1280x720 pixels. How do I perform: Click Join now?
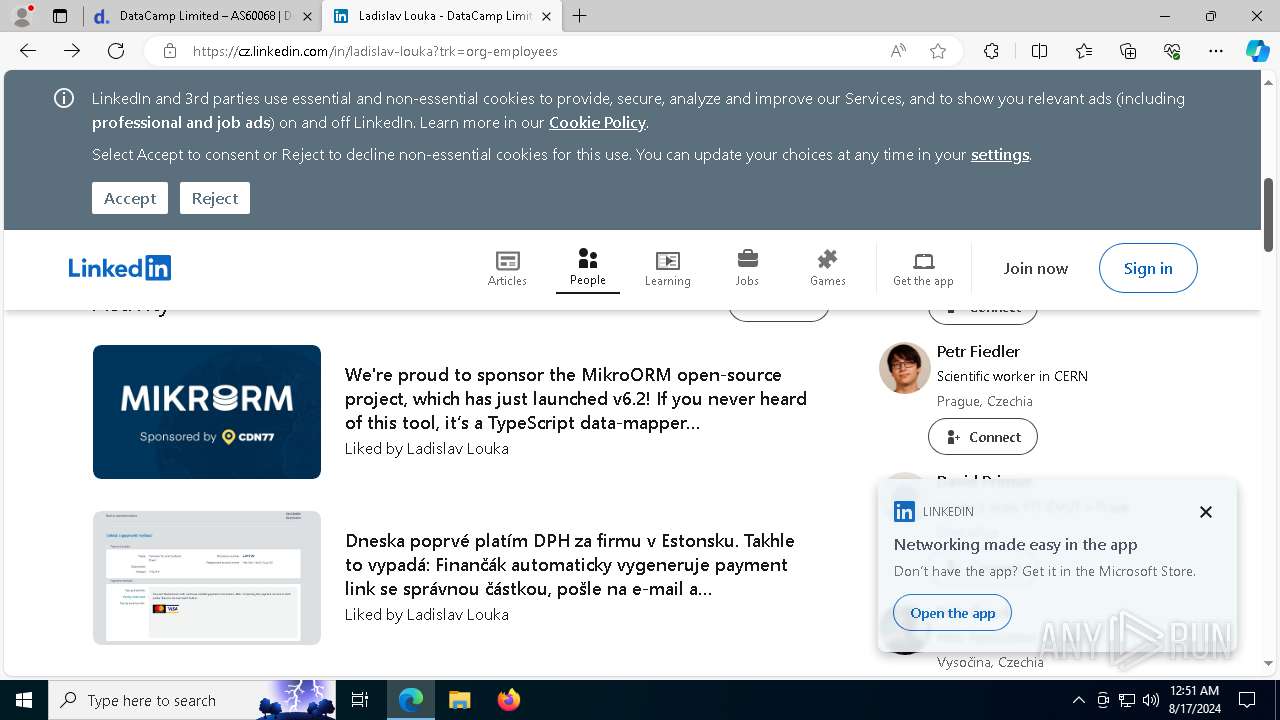point(1036,268)
